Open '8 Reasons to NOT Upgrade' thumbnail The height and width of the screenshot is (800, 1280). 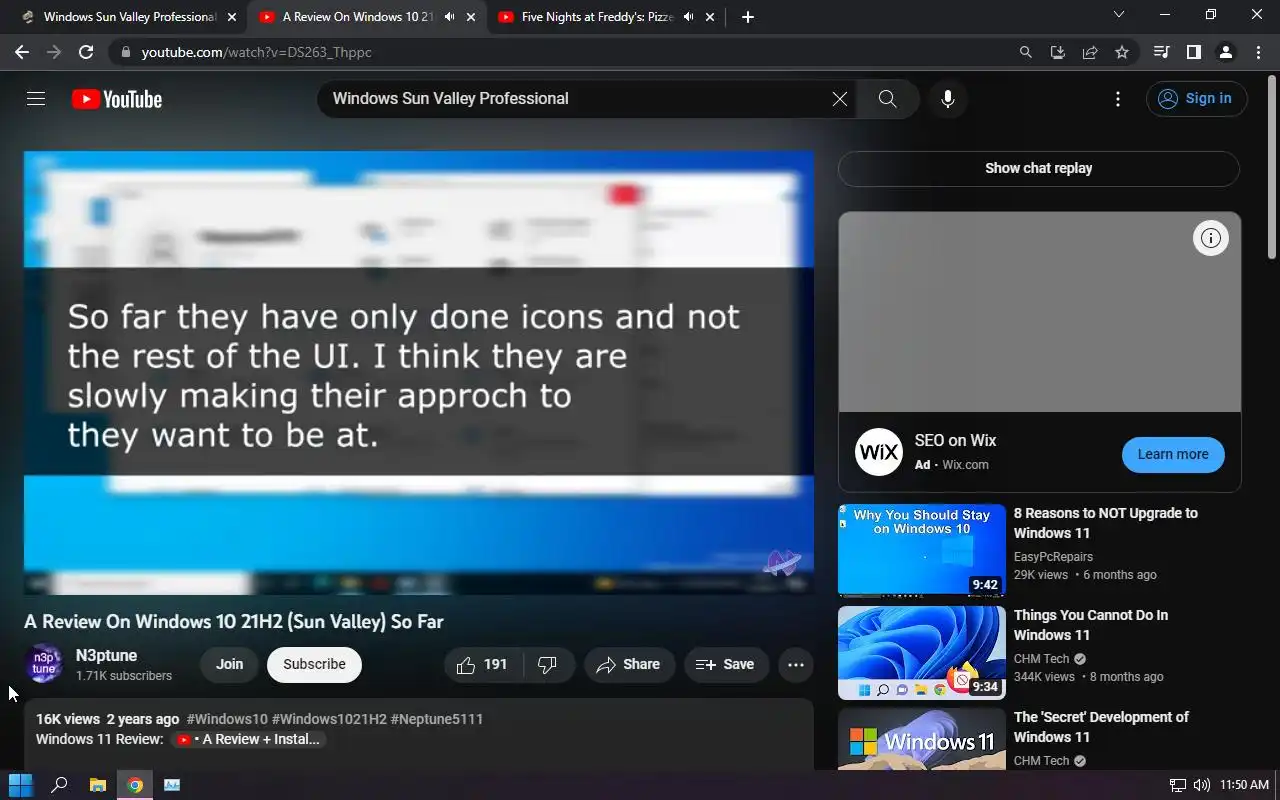click(922, 550)
